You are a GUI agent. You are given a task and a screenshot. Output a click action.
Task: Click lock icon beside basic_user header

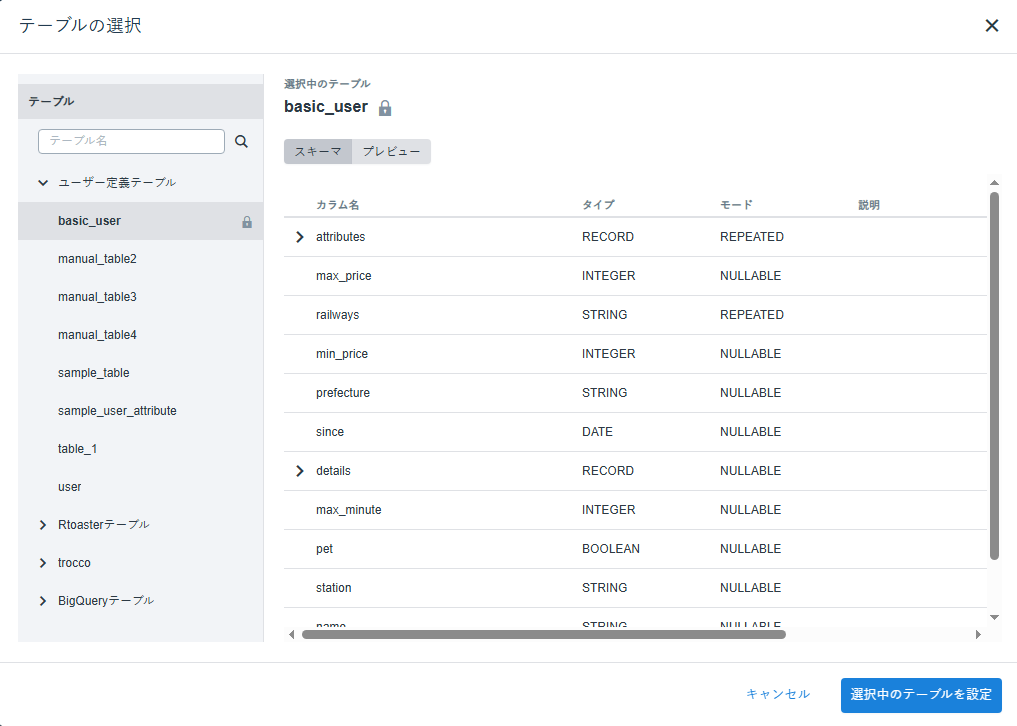coord(385,108)
